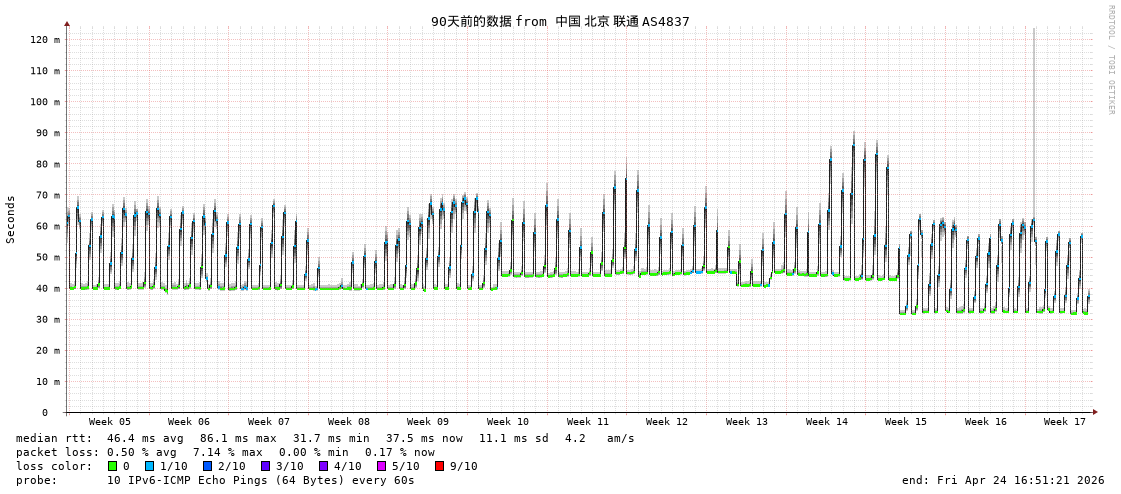Click the end timestamp Fri Apr 24 text

1003,480
